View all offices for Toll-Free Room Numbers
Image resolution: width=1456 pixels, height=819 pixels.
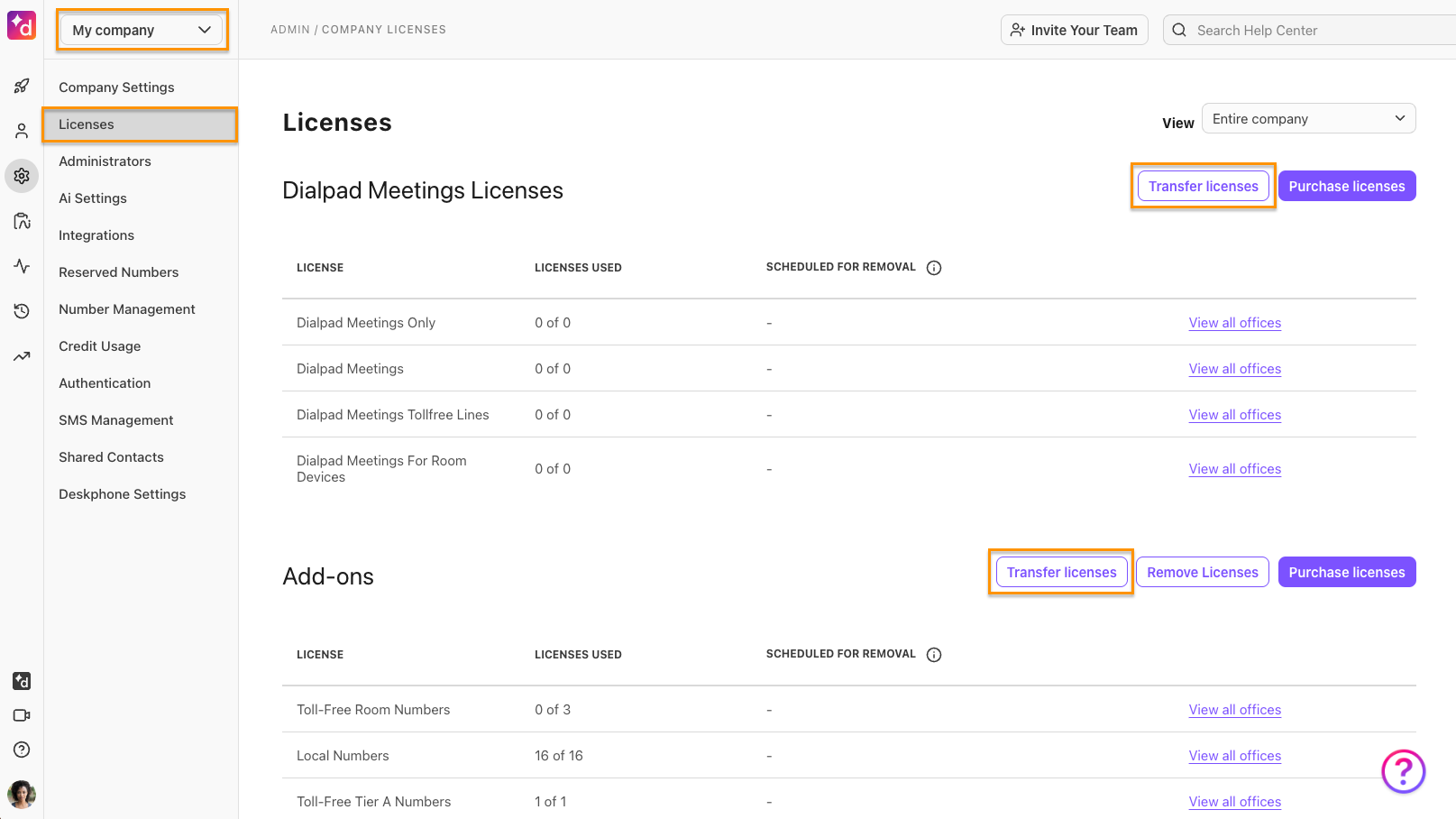(1234, 710)
